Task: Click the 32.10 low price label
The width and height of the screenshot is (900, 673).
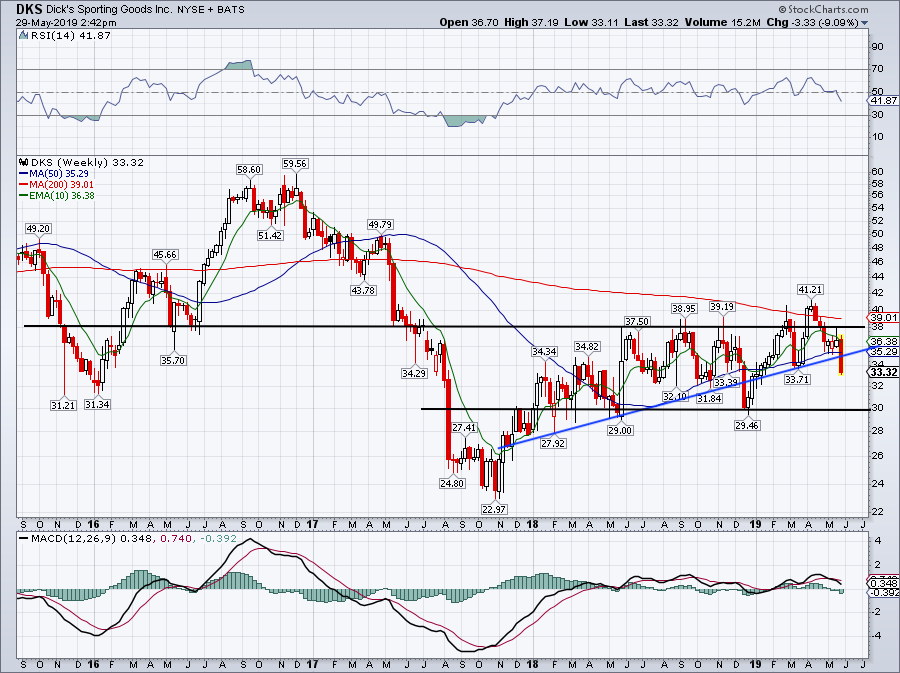Action: pyautogui.click(x=674, y=396)
